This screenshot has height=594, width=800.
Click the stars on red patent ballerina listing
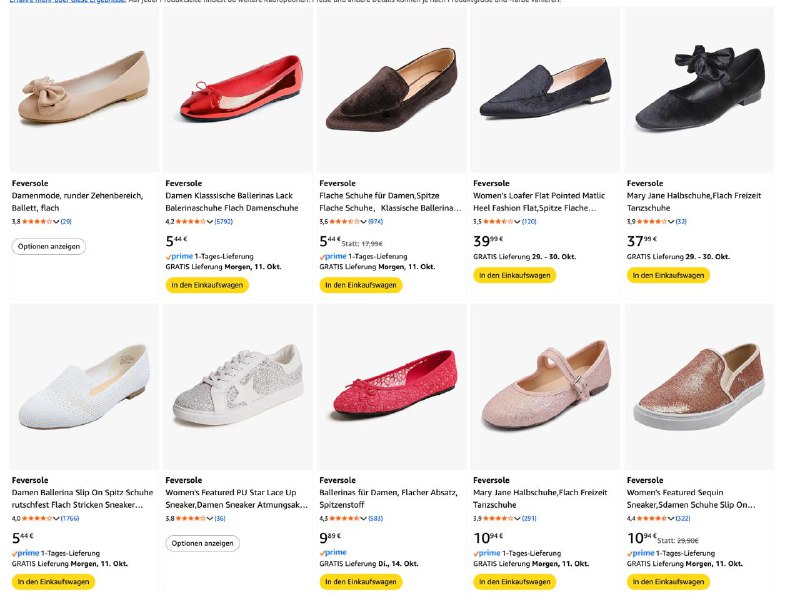193,221
